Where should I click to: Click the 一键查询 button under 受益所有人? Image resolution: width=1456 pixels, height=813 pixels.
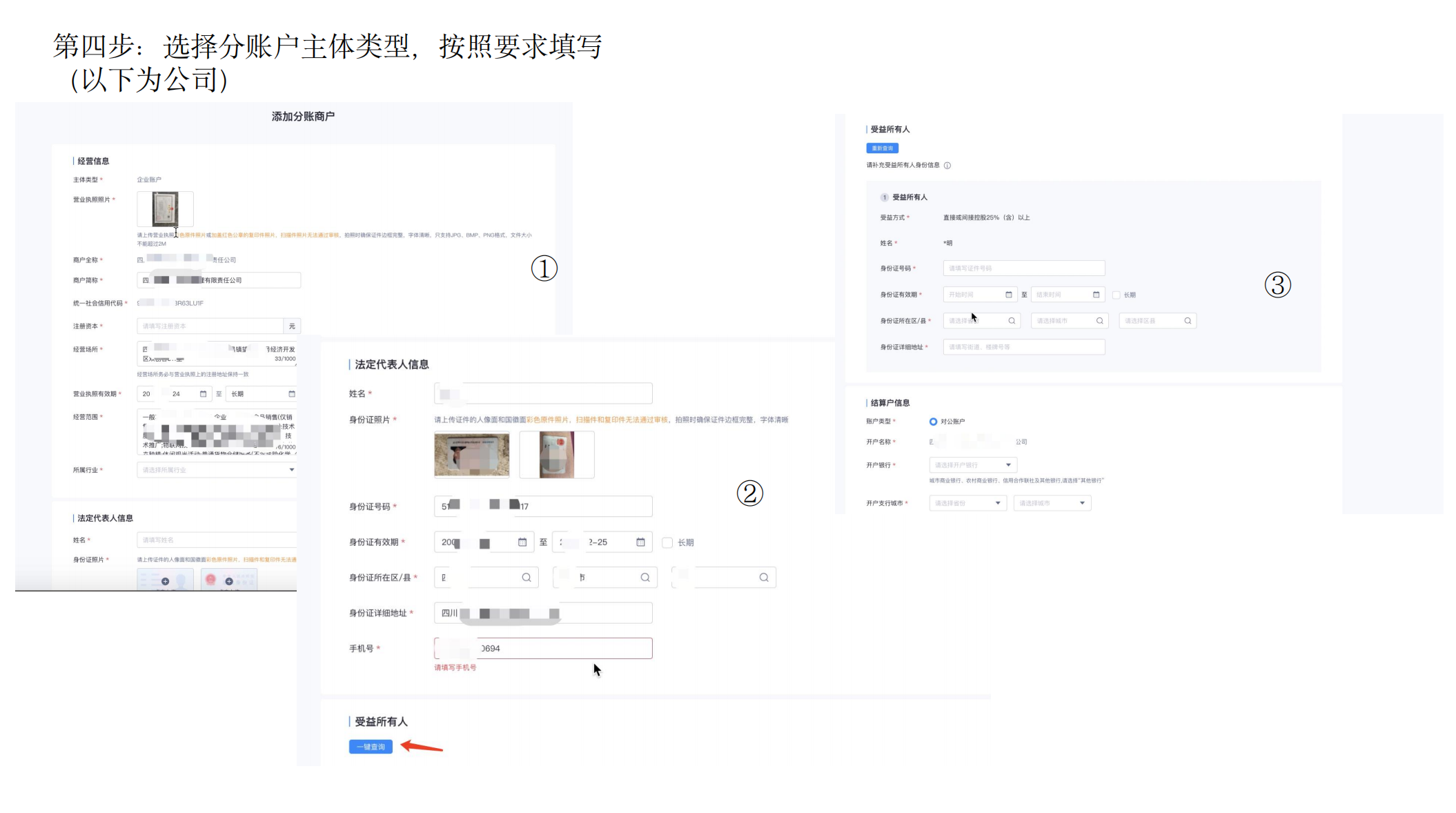point(371,747)
